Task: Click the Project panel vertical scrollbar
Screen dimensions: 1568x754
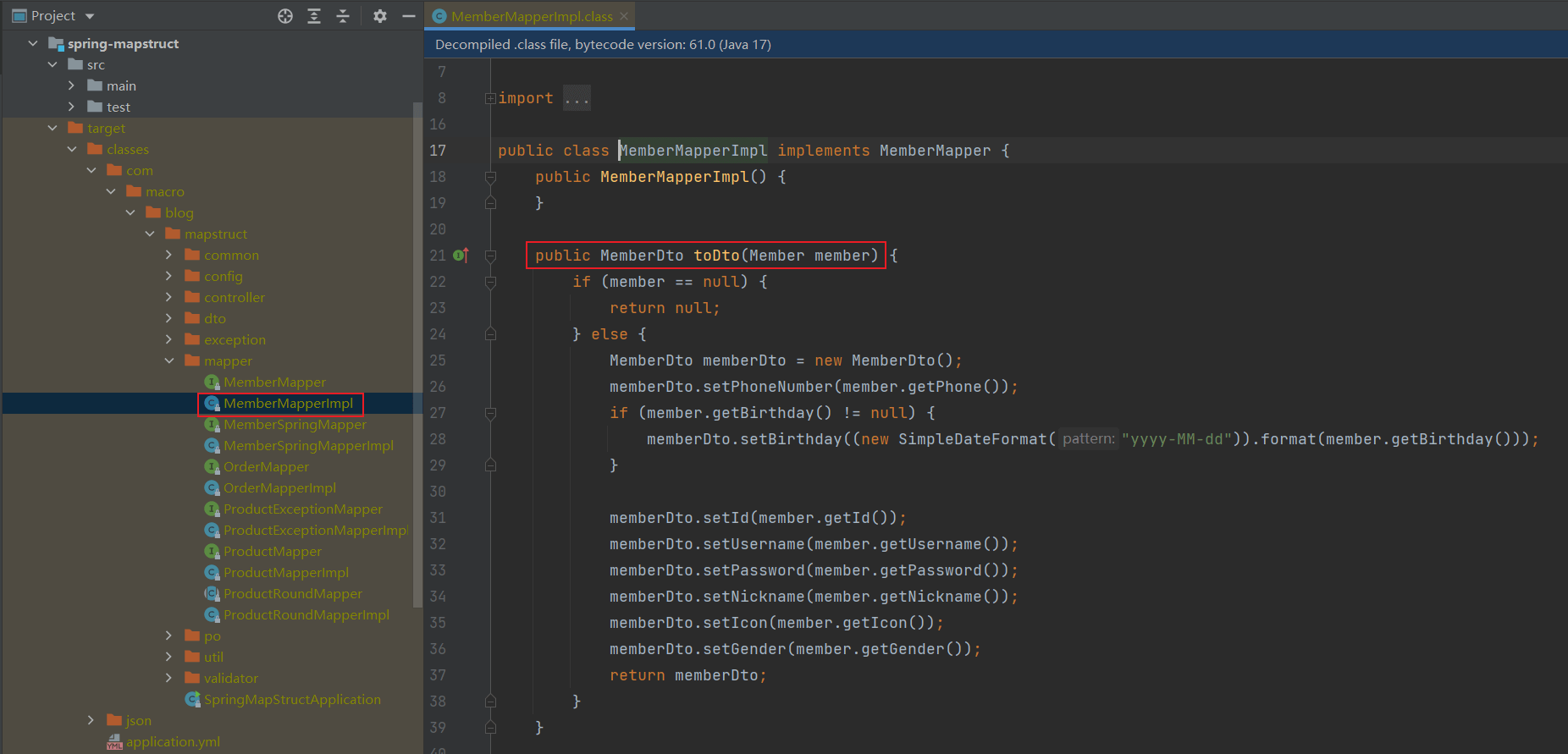Action: click(417, 355)
